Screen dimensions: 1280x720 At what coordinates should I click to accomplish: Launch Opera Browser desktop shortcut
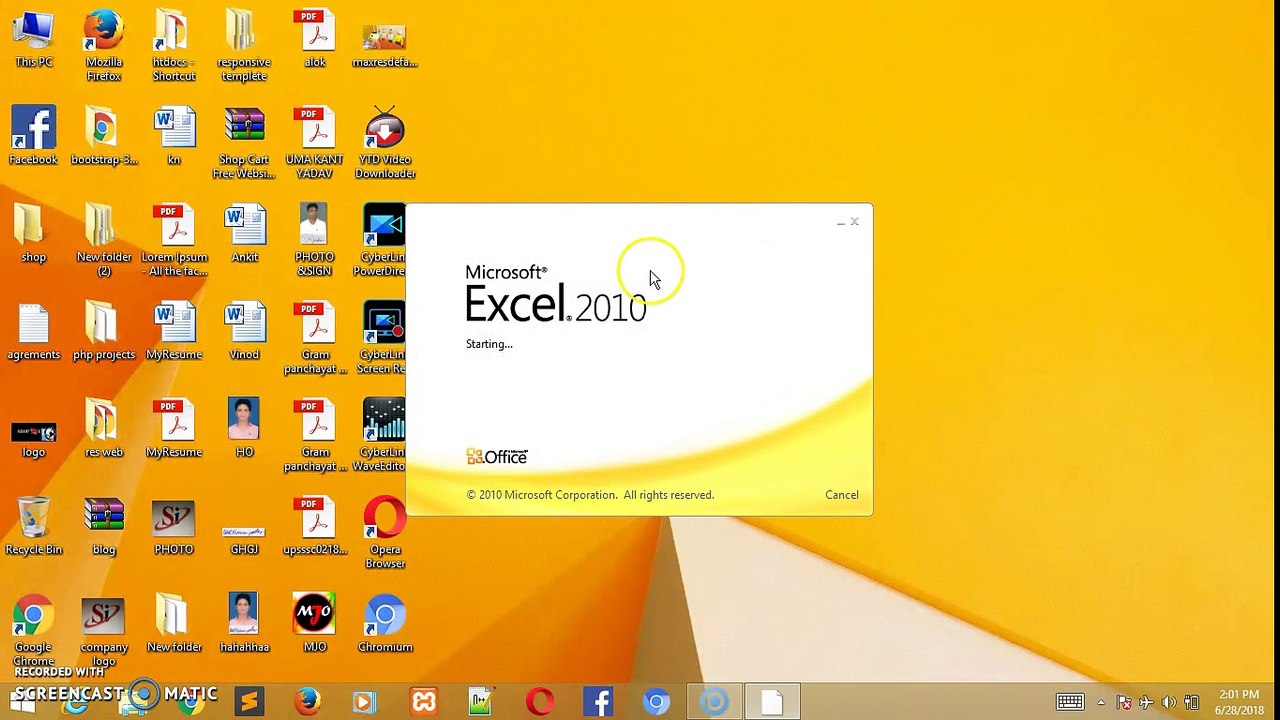[x=385, y=534]
